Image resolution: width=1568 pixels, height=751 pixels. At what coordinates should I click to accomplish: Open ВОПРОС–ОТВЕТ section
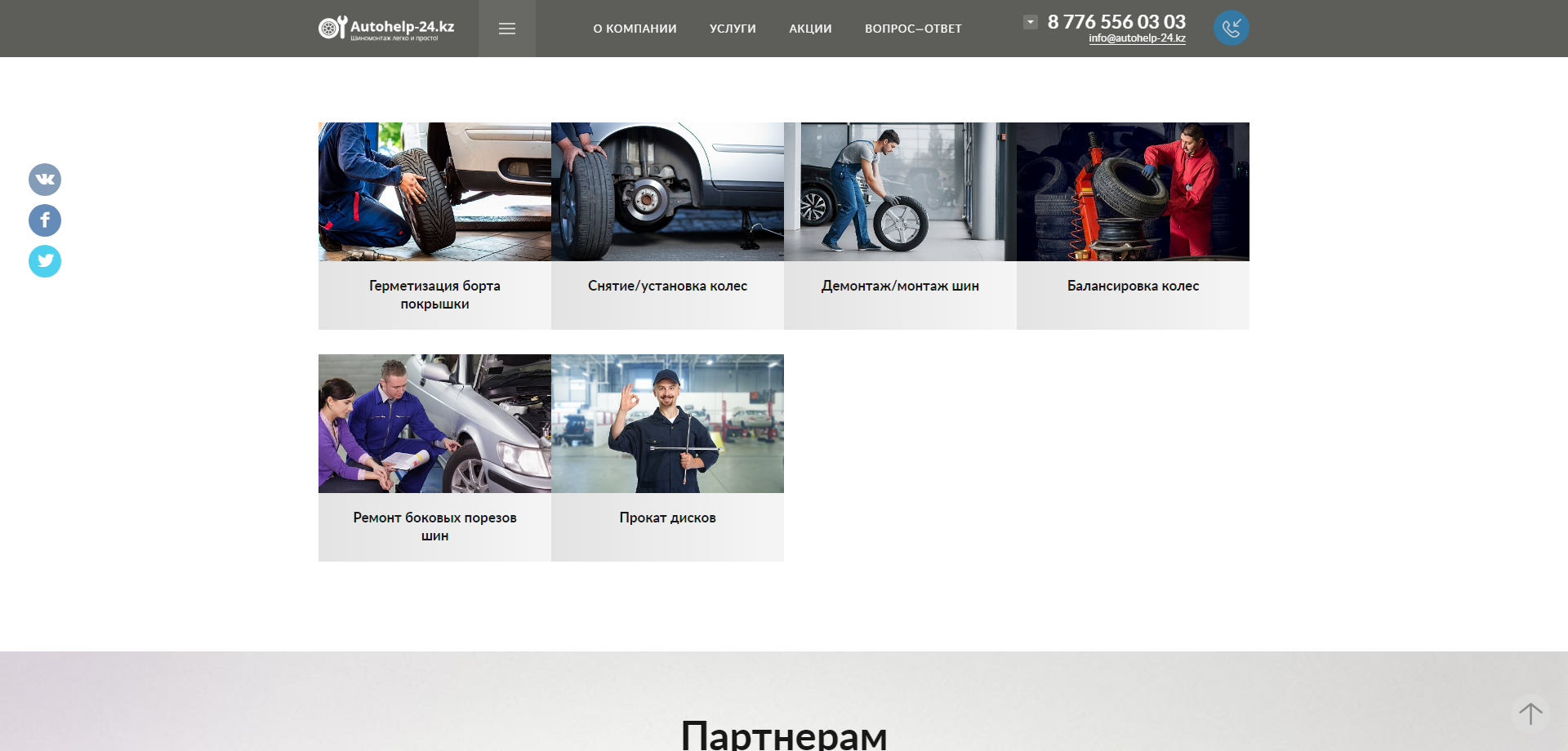[913, 29]
